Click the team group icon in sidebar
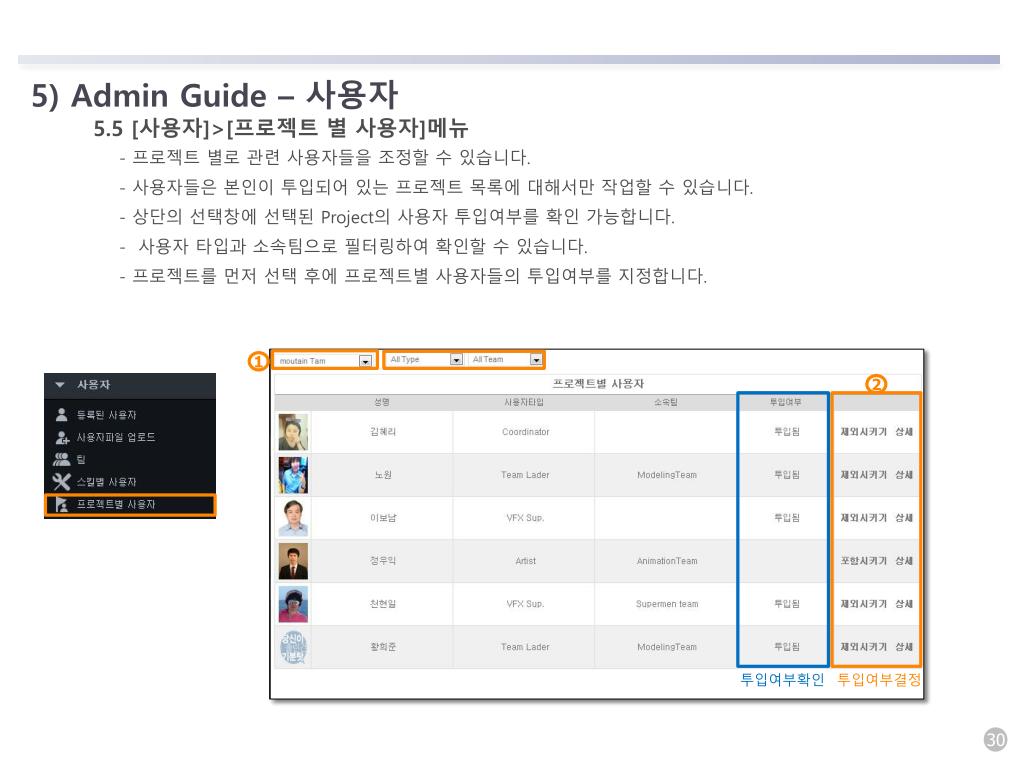Screen dimensions: 1024x768 pos(61,460)
